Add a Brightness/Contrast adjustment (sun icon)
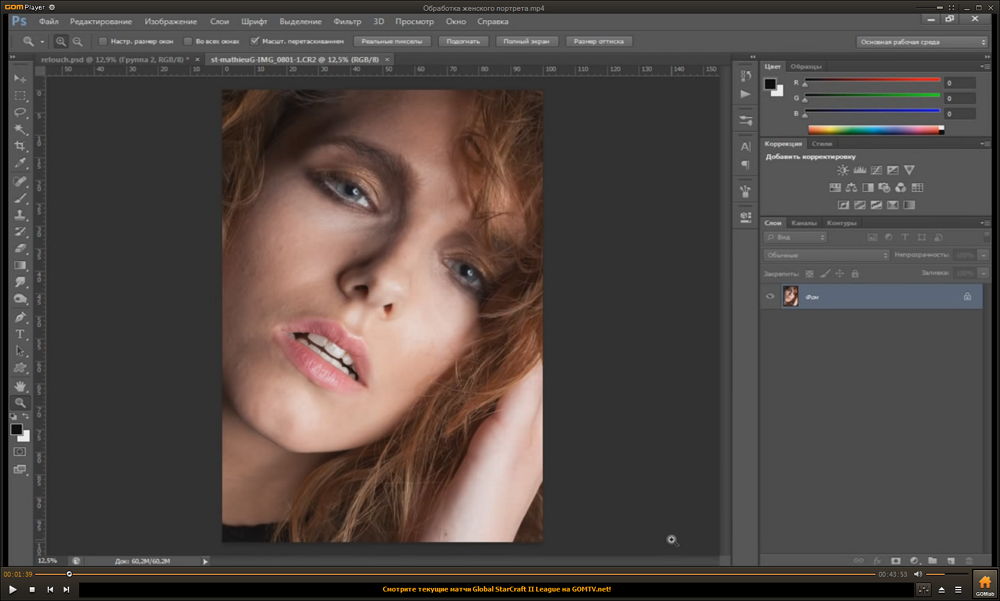Screen dimensions: 1000x601 click(843, 170)
